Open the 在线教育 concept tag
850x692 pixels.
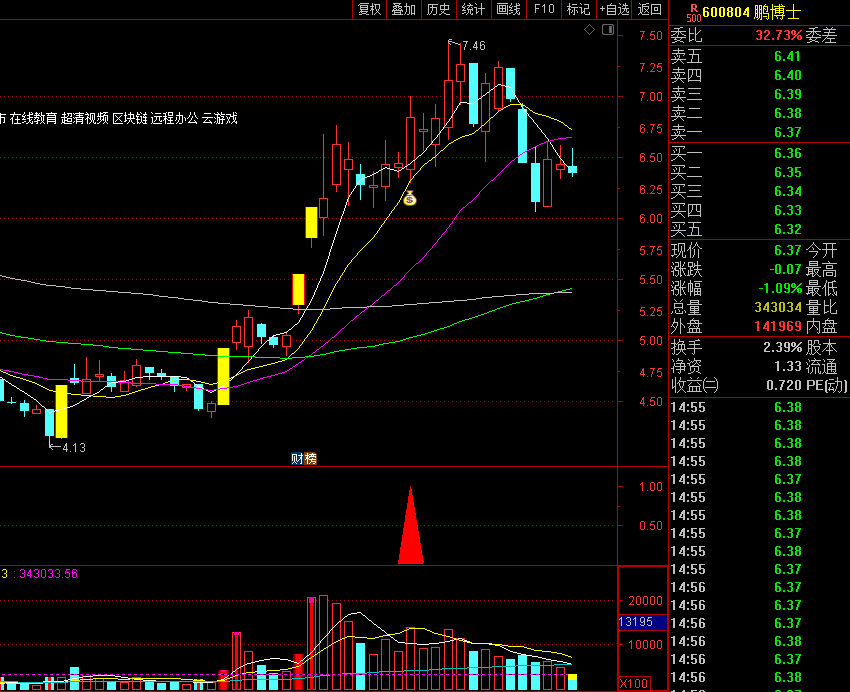coord(33,118)
